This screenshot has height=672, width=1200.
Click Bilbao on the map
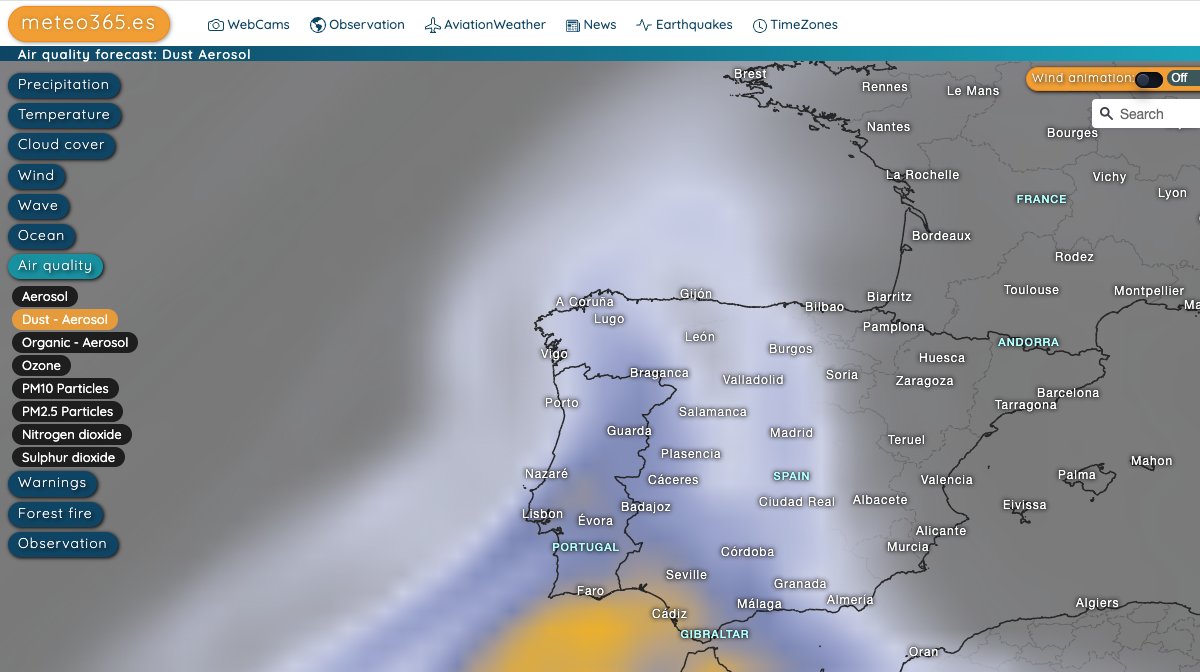[x=824, y=307]
